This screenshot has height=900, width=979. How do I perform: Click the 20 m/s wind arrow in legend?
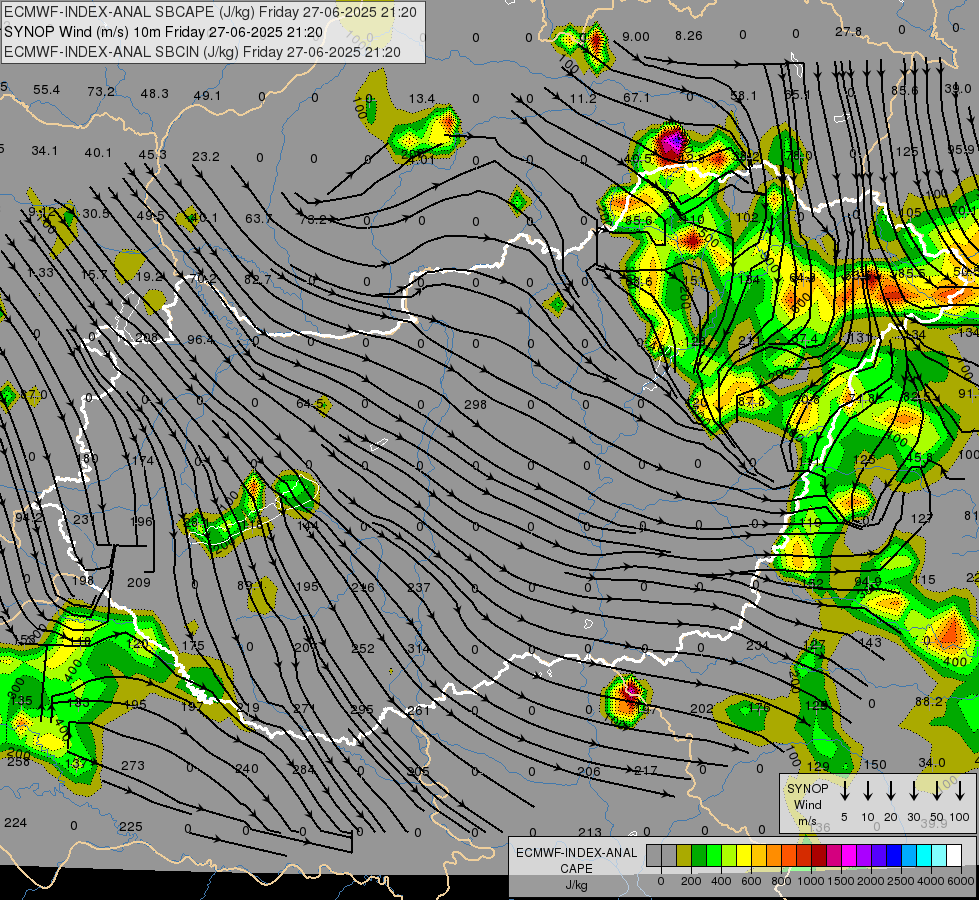891,791
